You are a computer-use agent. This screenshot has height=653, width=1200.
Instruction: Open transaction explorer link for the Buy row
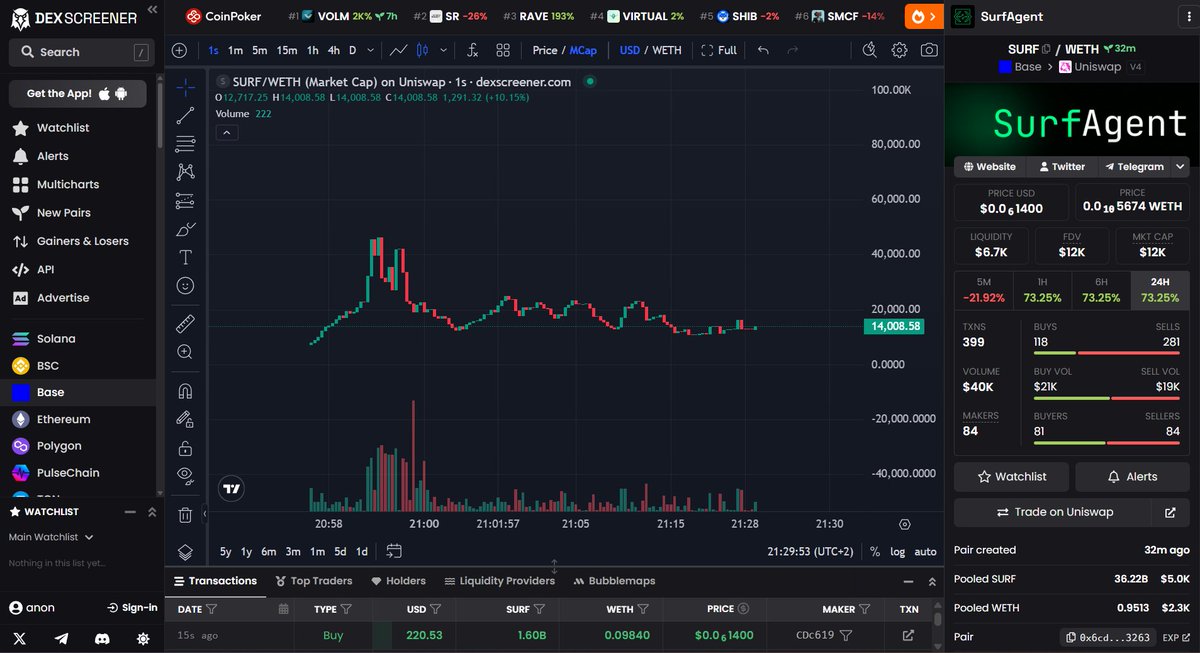point(908,635)
